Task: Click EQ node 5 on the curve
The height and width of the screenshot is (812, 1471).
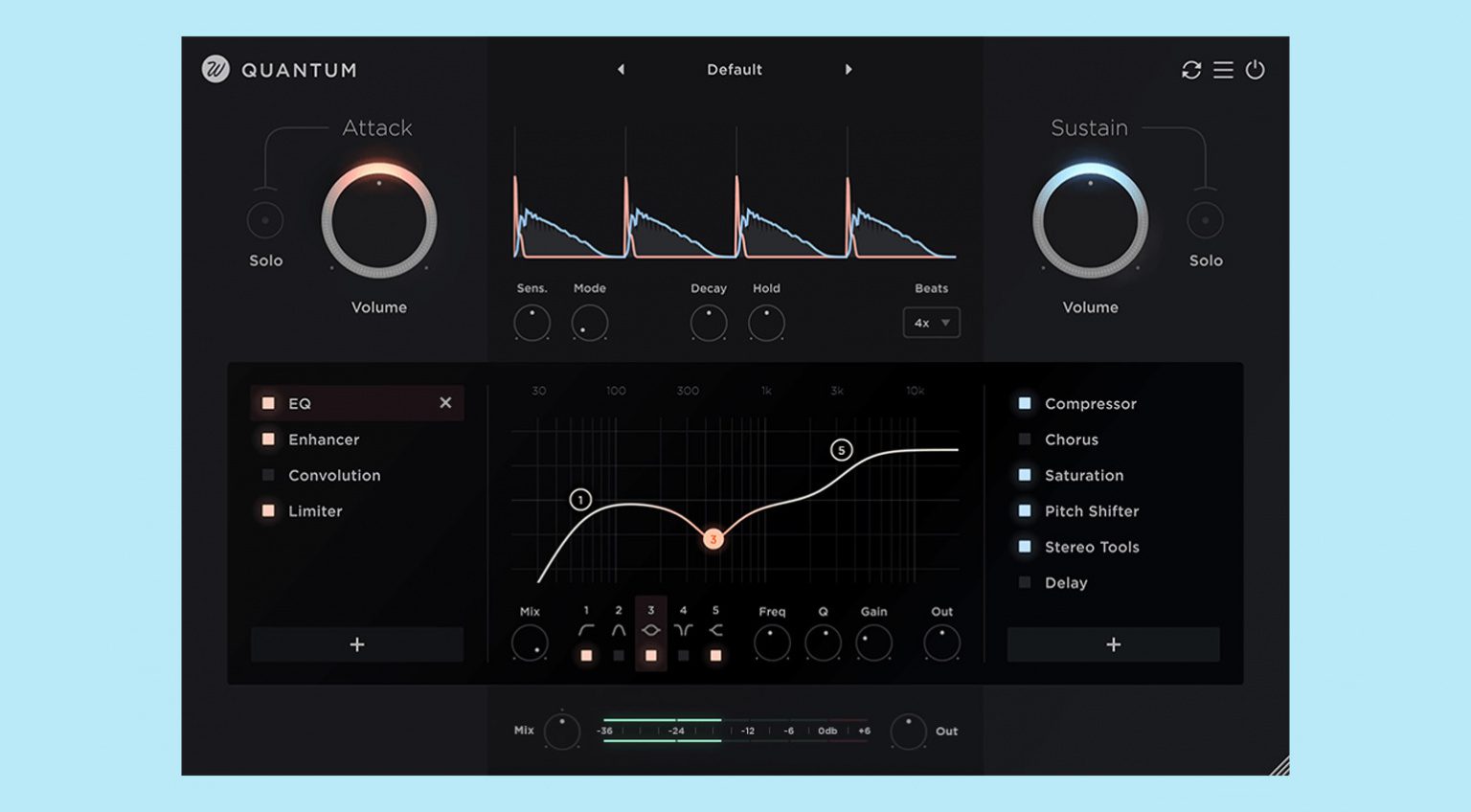Action: (841, 450)
